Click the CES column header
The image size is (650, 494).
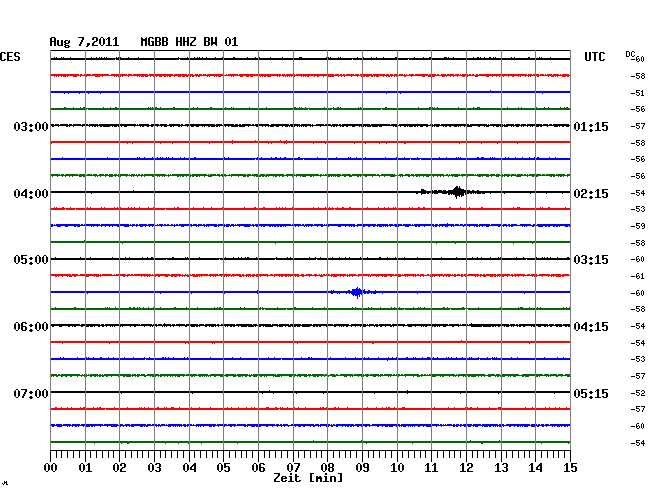coord(10,57)
